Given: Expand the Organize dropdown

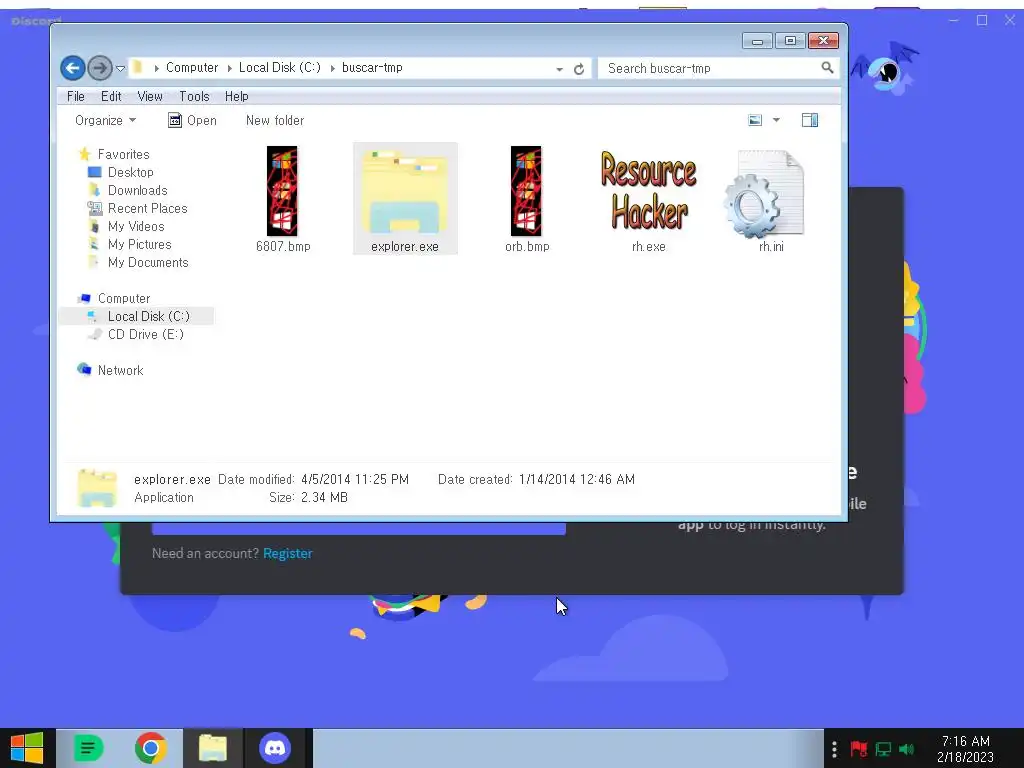Looking at the screenshot, I should click(x=105, y=120).
